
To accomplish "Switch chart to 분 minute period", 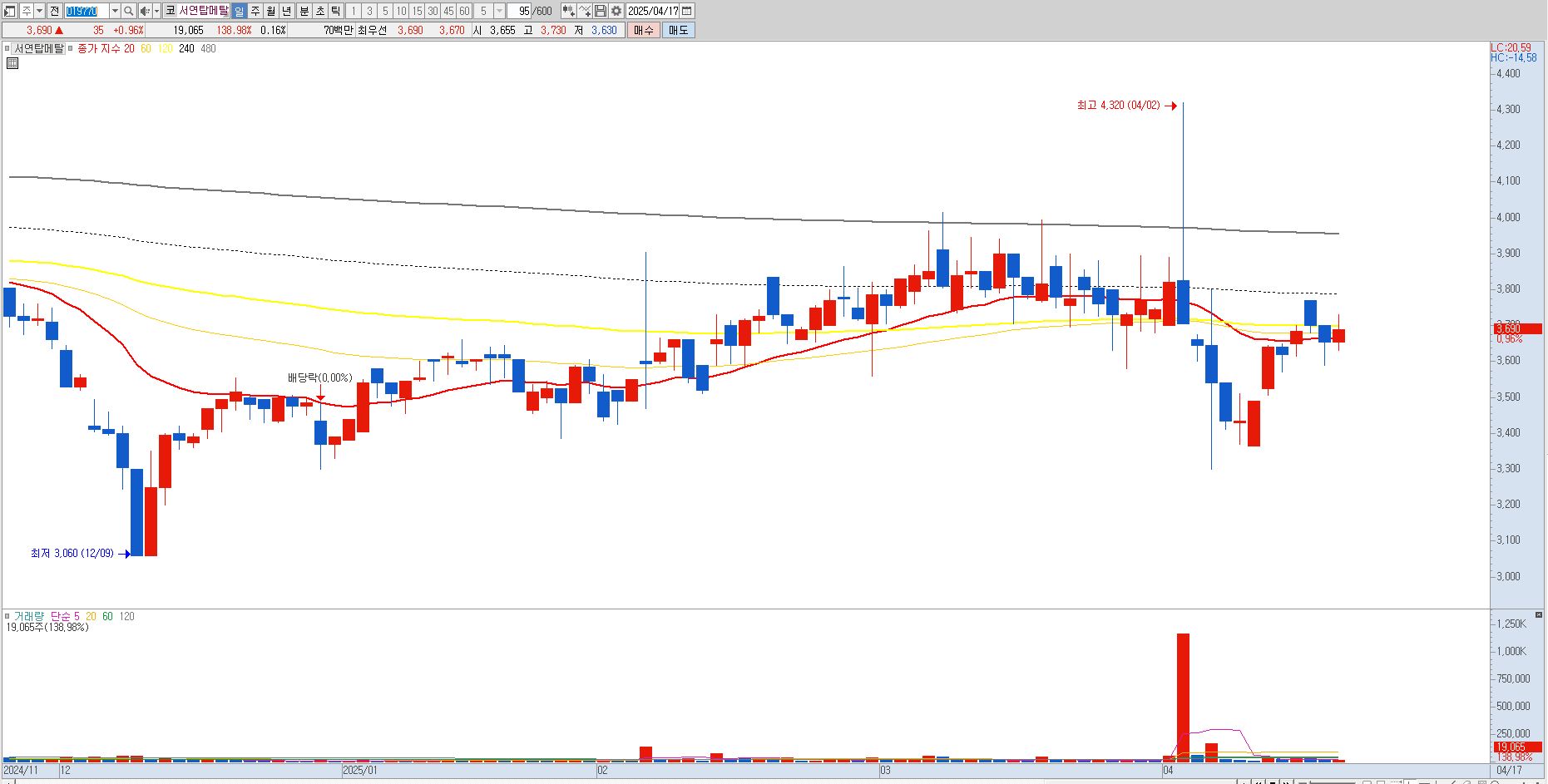I will tap(304, 11).
